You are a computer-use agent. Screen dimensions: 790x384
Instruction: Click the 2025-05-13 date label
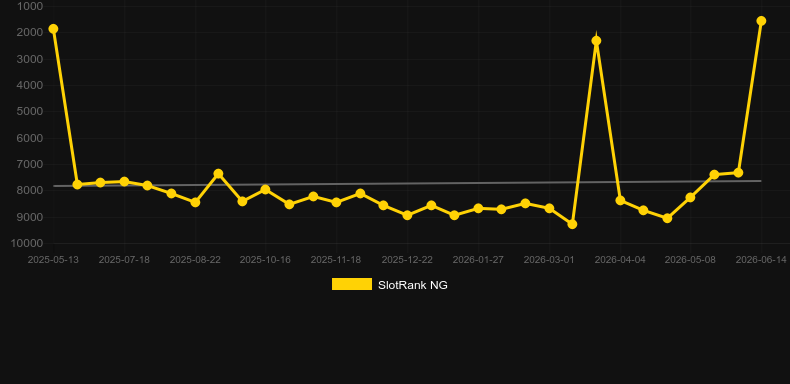point(53,260)
